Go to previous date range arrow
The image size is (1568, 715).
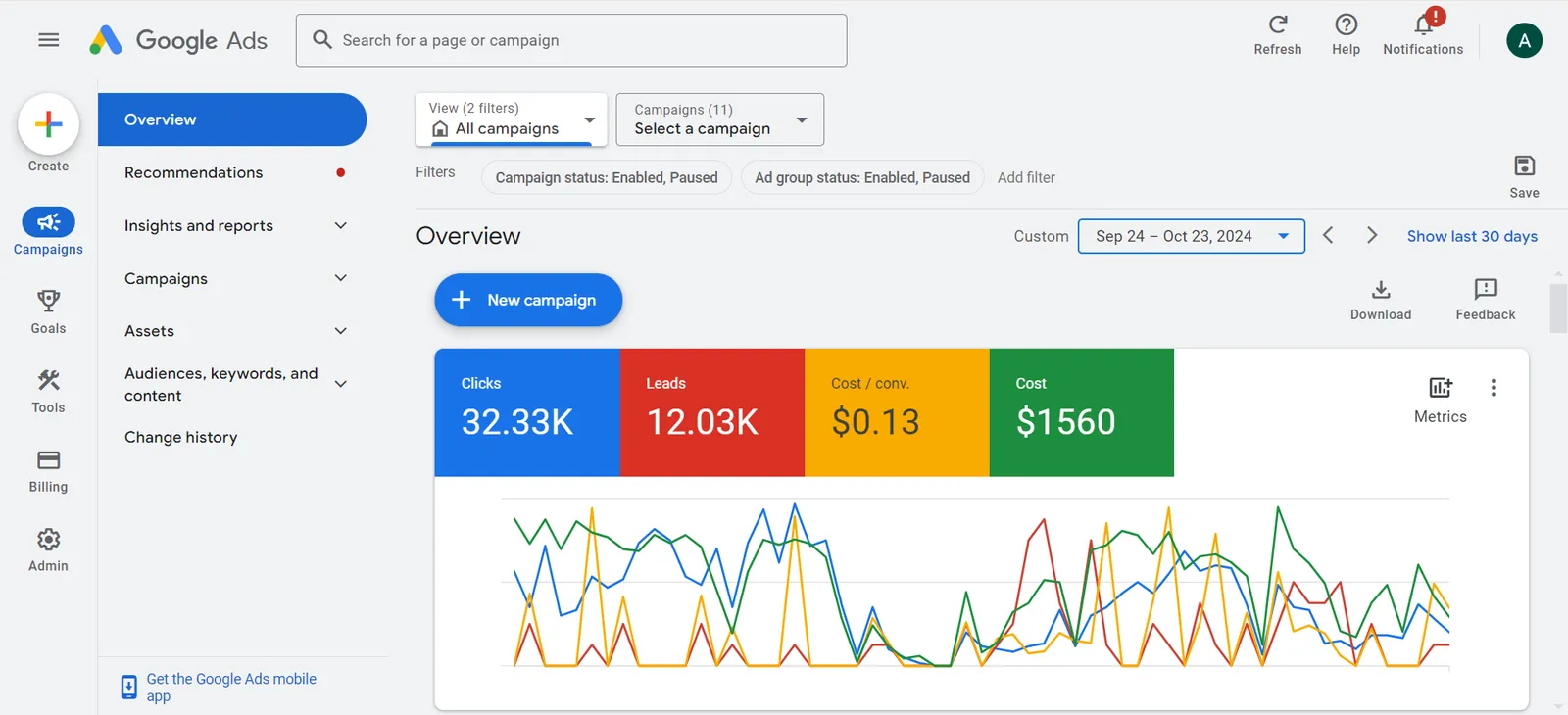tap(1328, 235)
